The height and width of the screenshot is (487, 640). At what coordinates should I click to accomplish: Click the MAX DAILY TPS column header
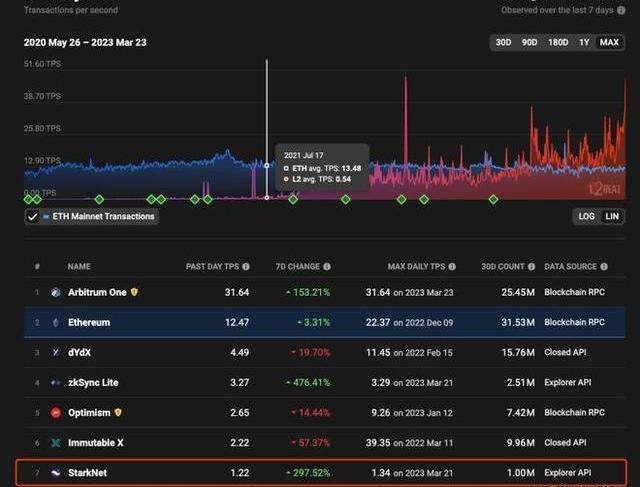point(416,267)
